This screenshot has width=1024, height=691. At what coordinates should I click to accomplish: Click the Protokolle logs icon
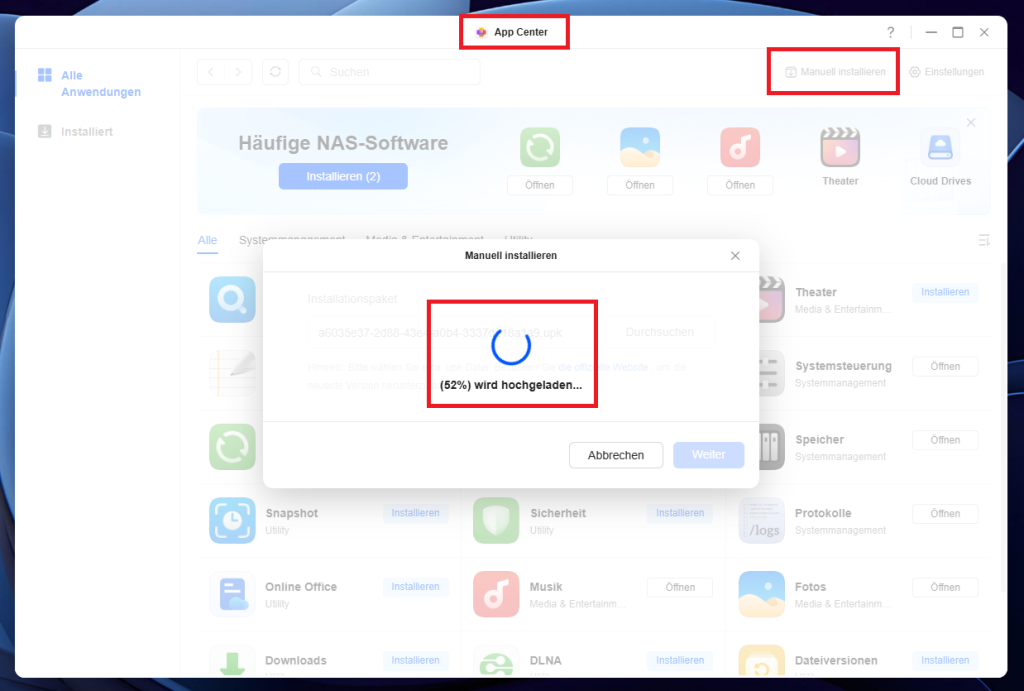click(x=761, y=520)
